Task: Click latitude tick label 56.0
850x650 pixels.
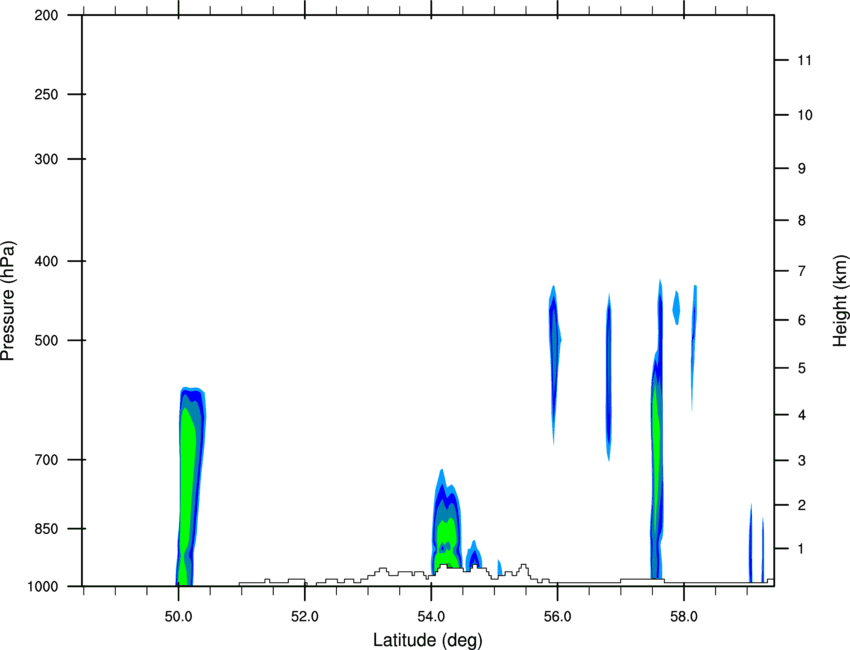Action: click(557, 617)
